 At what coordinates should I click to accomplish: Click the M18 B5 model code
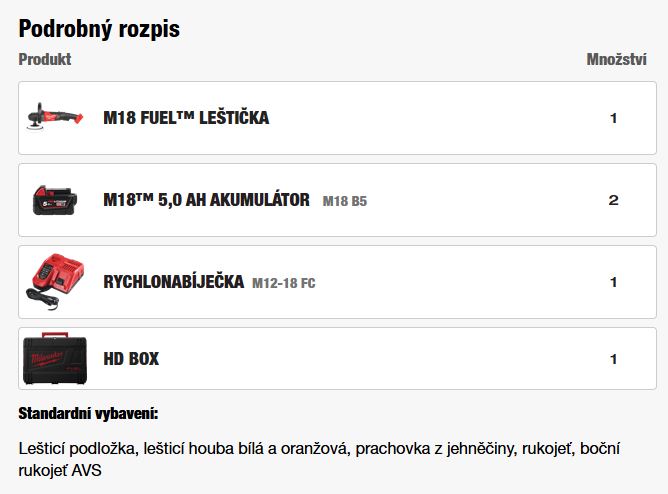(345, 201)
